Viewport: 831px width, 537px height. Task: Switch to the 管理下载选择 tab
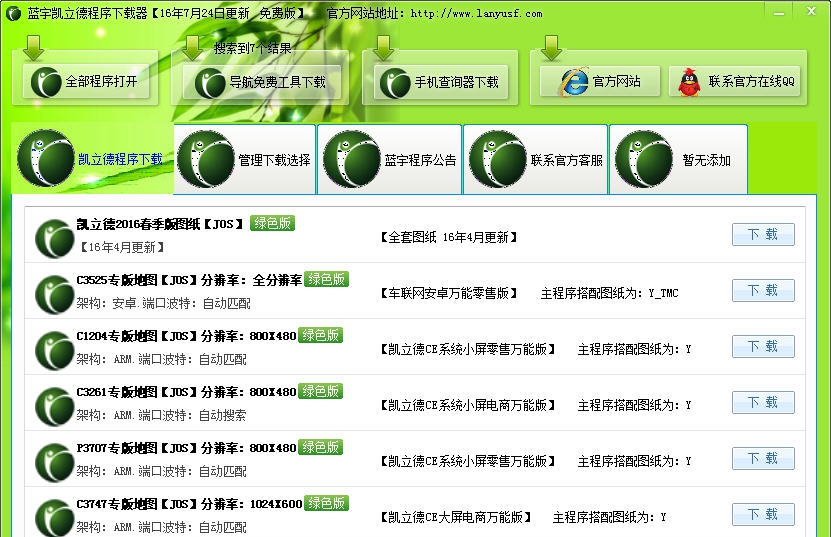pos(245,160)
